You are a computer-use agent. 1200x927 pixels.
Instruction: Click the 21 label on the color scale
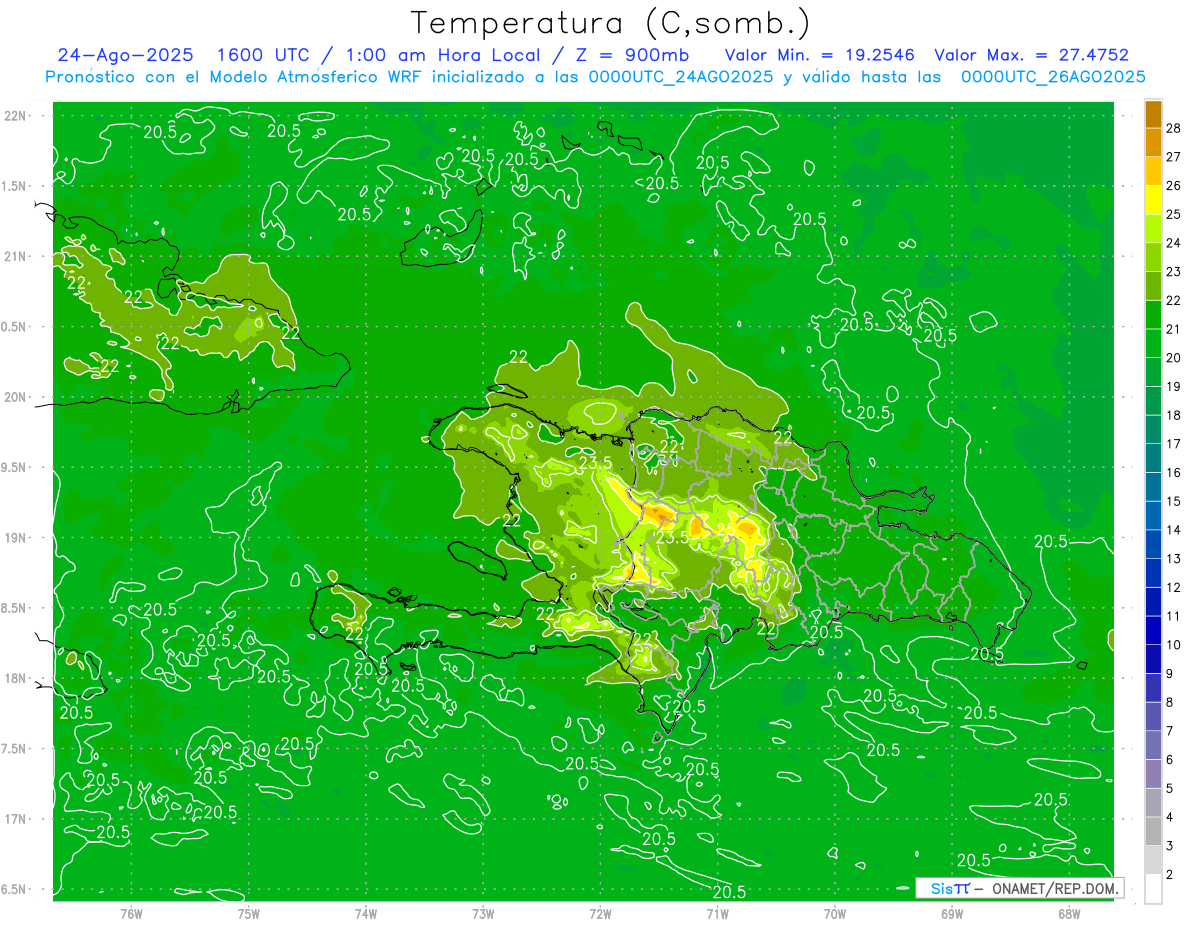tap(1174, 329)
